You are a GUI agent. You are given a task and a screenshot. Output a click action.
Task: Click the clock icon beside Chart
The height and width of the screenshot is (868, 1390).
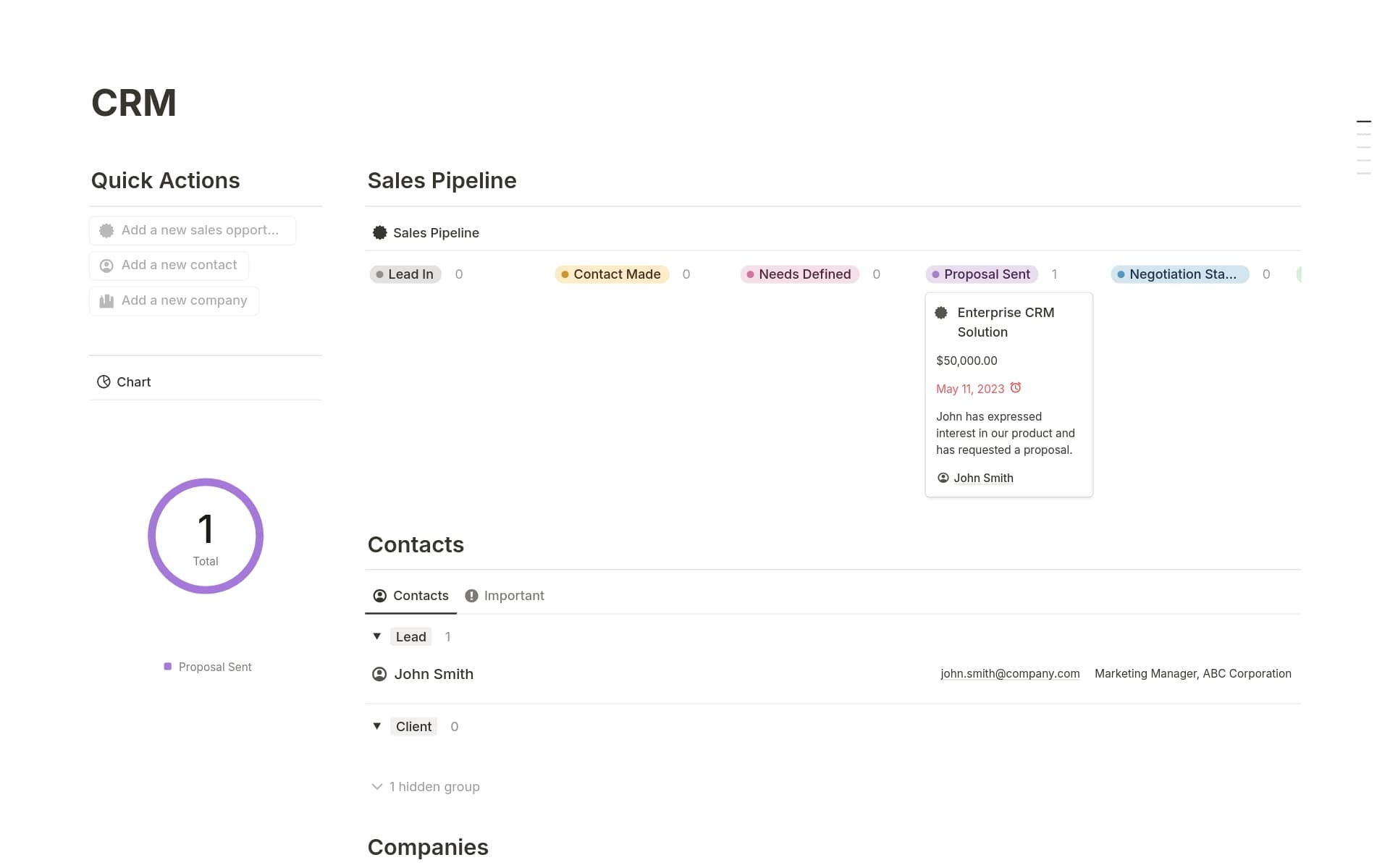point(104,382)
